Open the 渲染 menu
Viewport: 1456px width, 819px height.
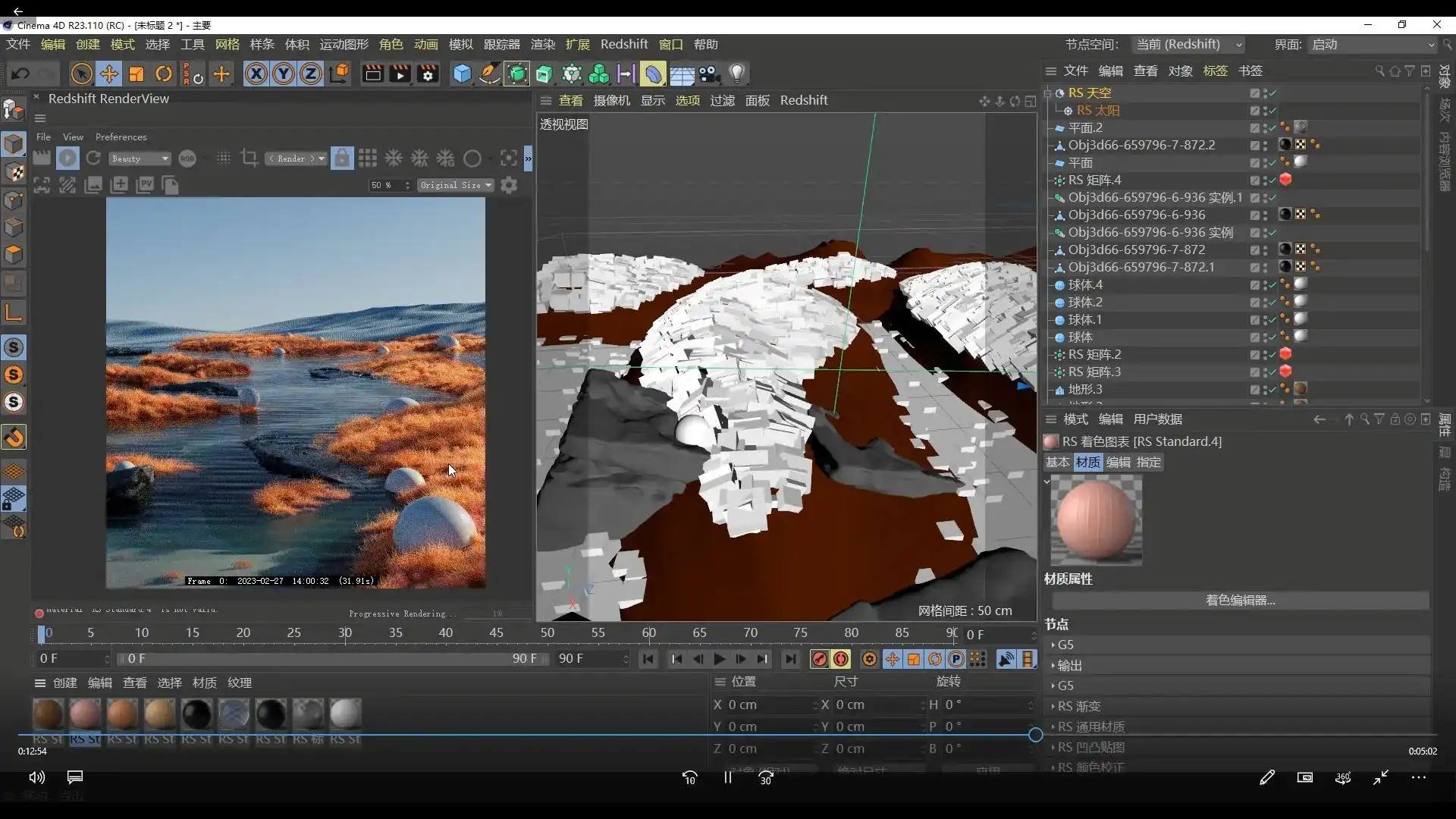coord(542,45)
